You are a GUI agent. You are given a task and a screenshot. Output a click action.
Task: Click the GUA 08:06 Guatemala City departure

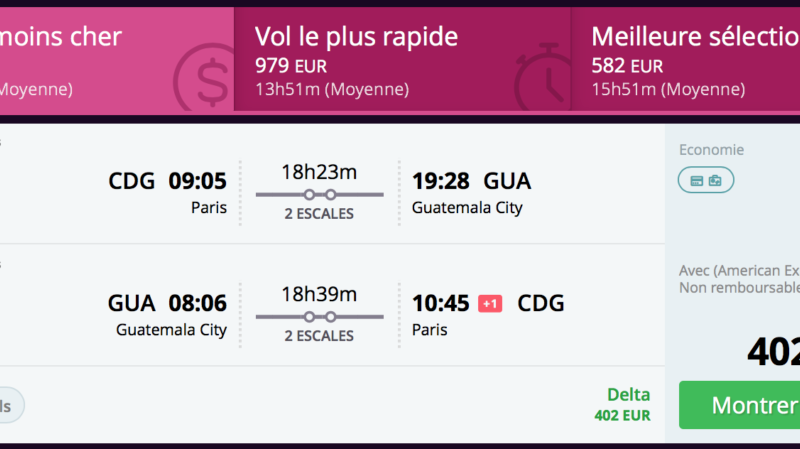pyautogui.click(x=167, y=315)
